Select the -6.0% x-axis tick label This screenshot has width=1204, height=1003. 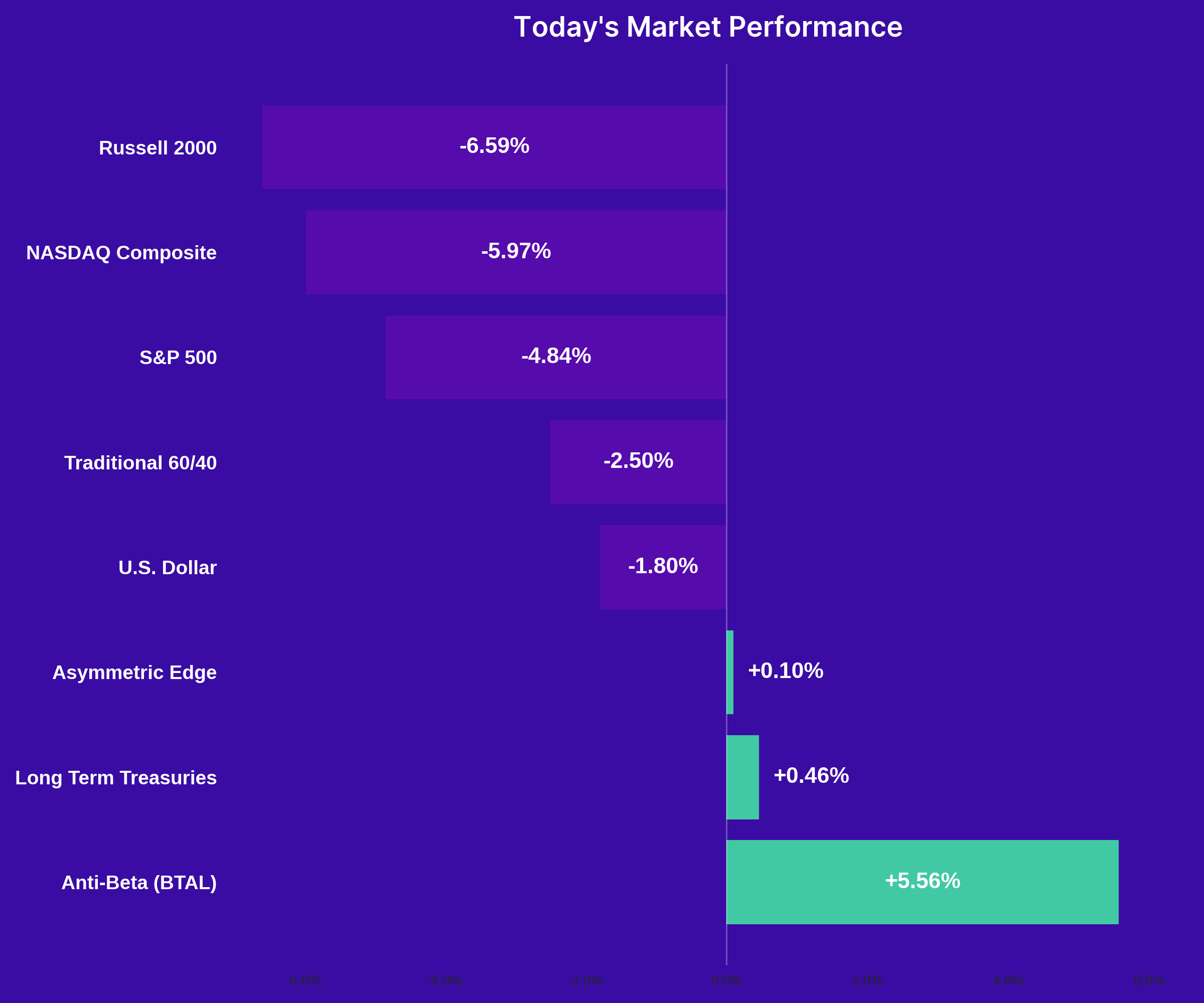pos(304,980)
